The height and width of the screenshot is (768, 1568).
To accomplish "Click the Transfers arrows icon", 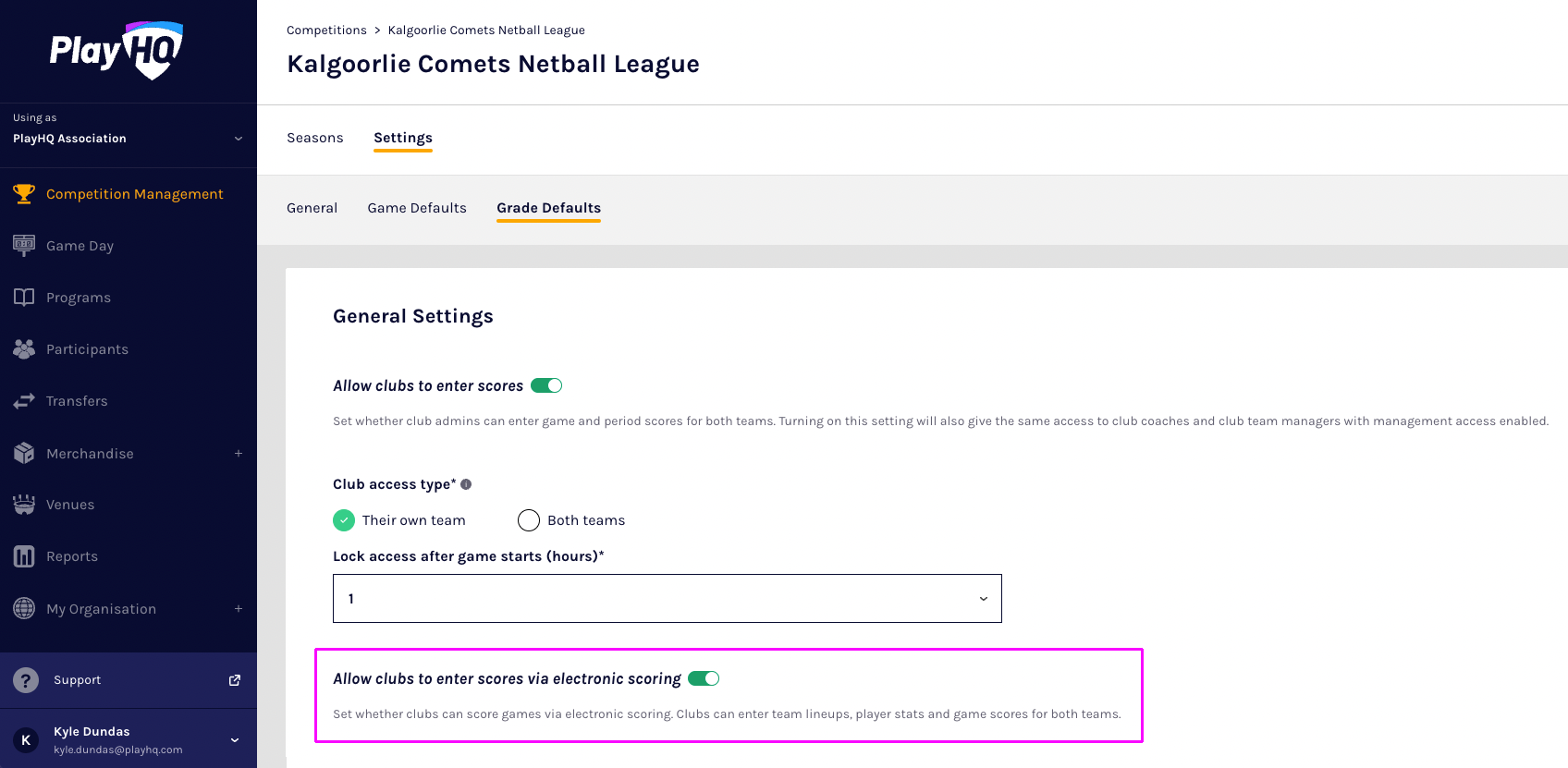I will tap(24, 401).
